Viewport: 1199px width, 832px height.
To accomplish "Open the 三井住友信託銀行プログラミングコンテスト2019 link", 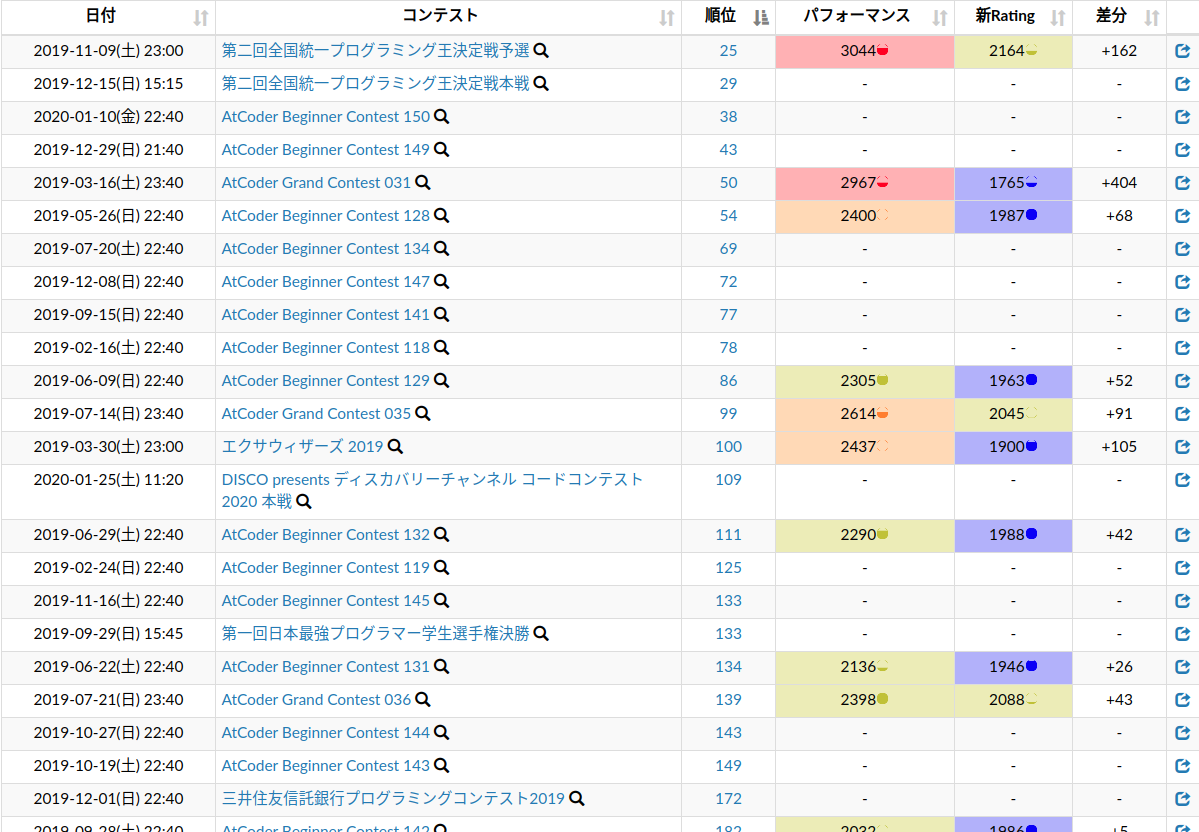I will click(x=393, y=798).
